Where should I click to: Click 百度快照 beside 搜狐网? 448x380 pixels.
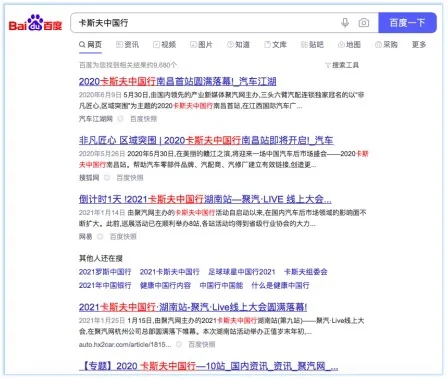130,178
